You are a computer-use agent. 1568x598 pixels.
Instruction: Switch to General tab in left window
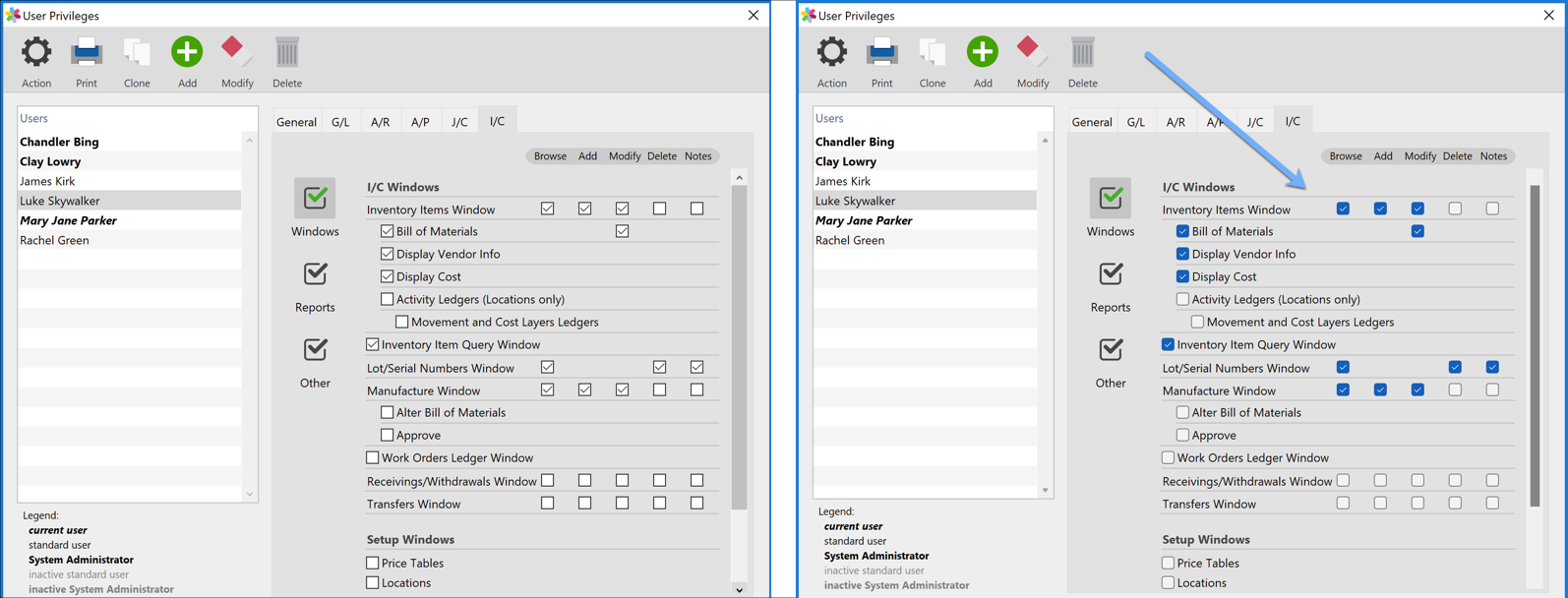click(x=296, y=122)
